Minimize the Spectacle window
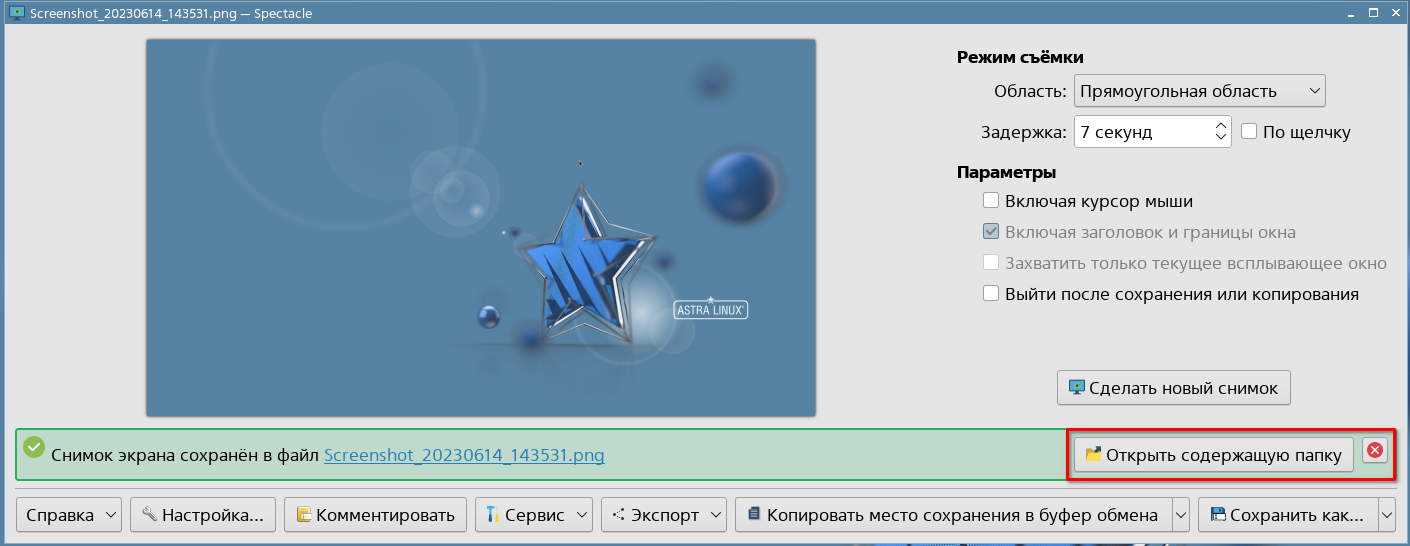Screen dimensions: 1410x546 1349,12
